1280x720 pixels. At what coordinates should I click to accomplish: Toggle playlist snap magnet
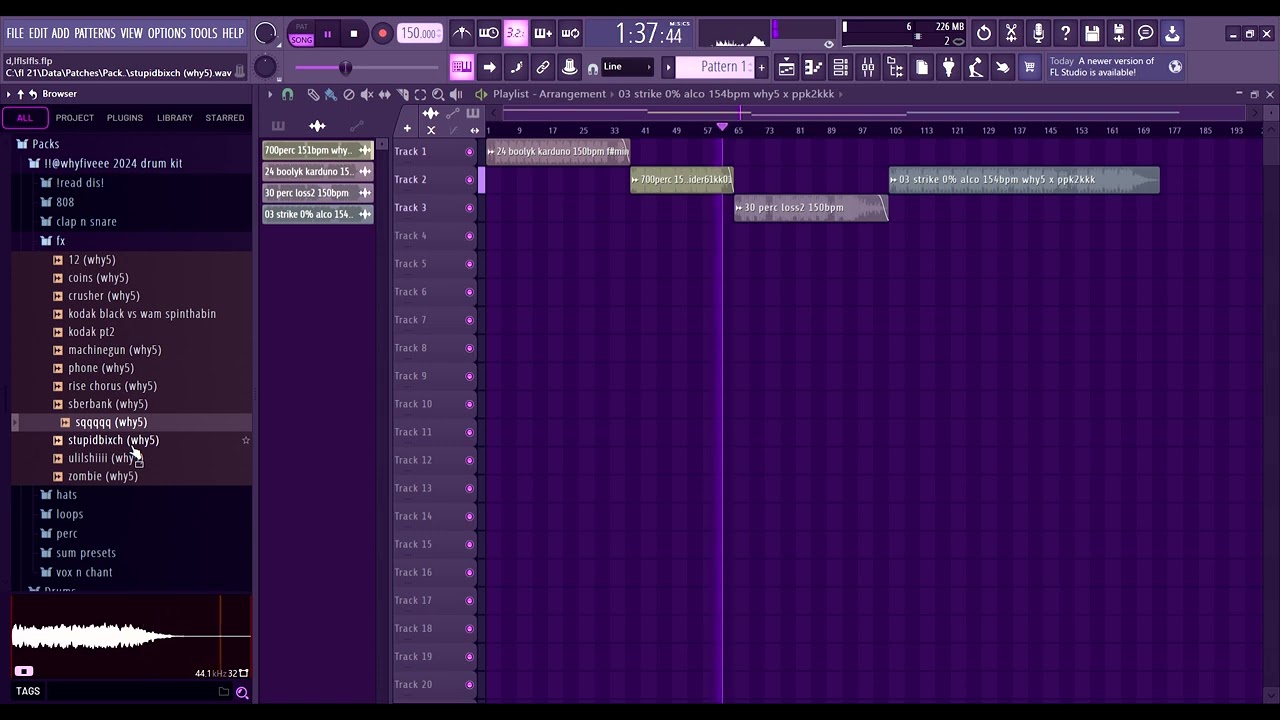pos(288,94)
